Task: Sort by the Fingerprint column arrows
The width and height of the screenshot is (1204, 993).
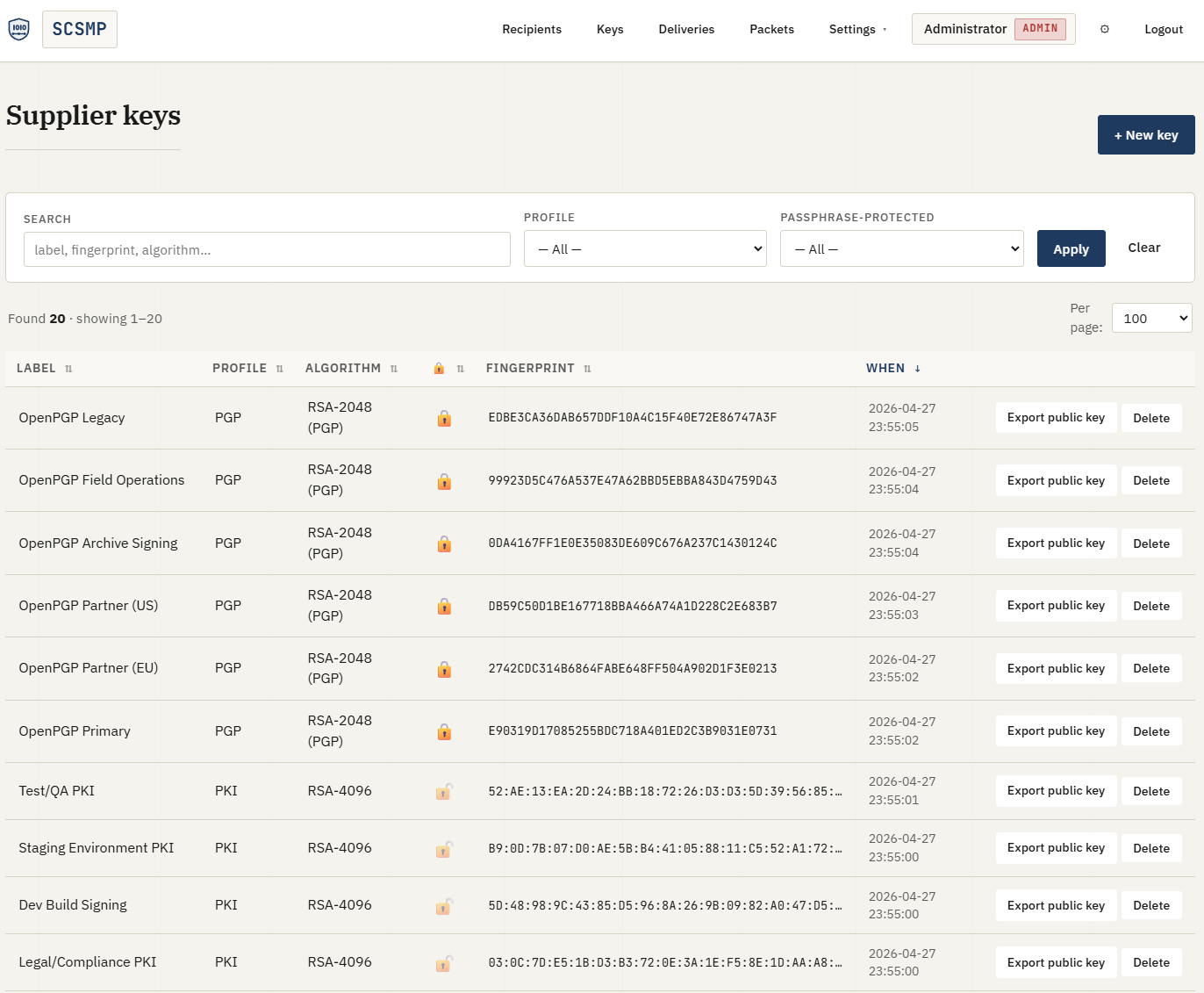Action: [x=587, y=369]
